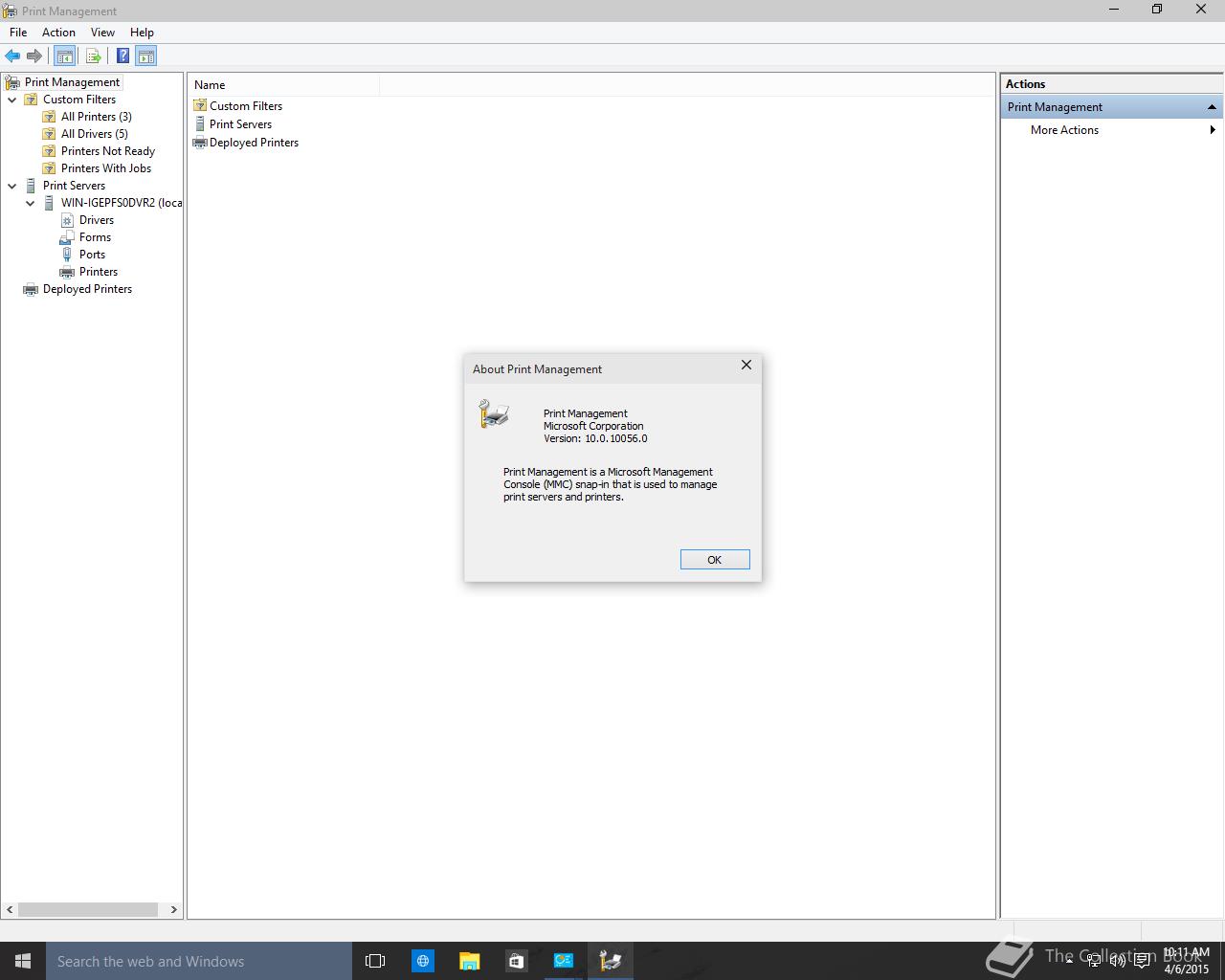
Task: Close the About Print Management dialog
Action: pos(746,366)
